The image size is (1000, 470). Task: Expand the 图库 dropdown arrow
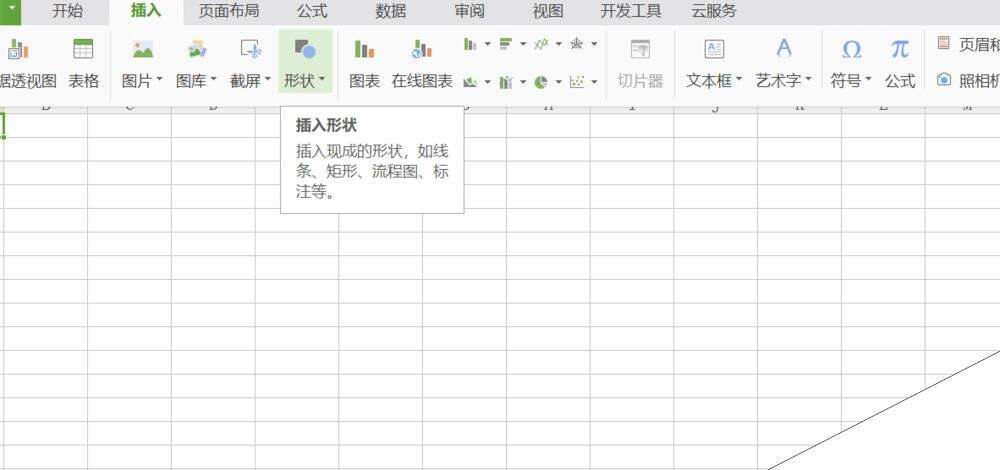click(x=214, y=80)
